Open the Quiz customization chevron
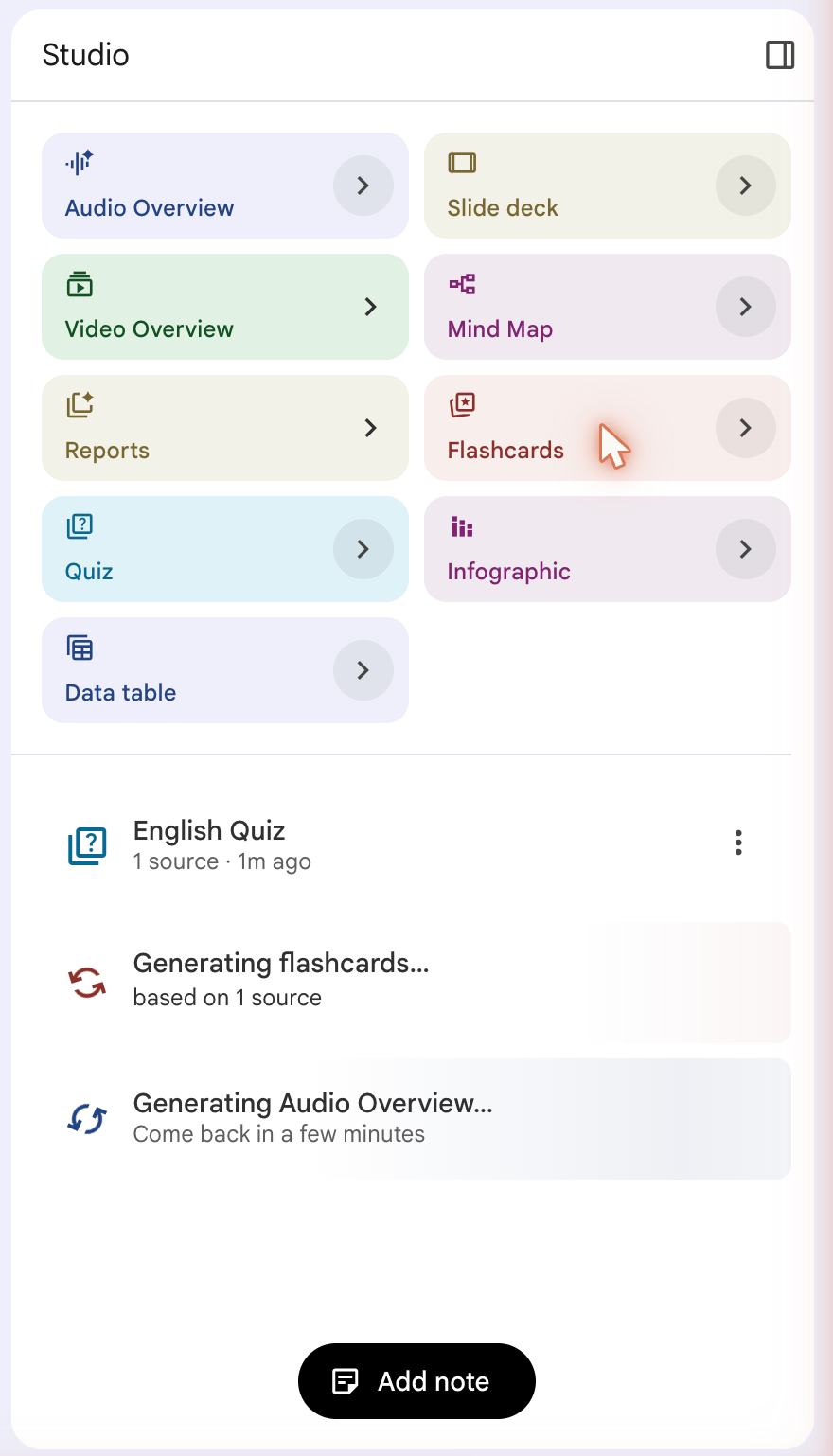 tap(363, 549)
